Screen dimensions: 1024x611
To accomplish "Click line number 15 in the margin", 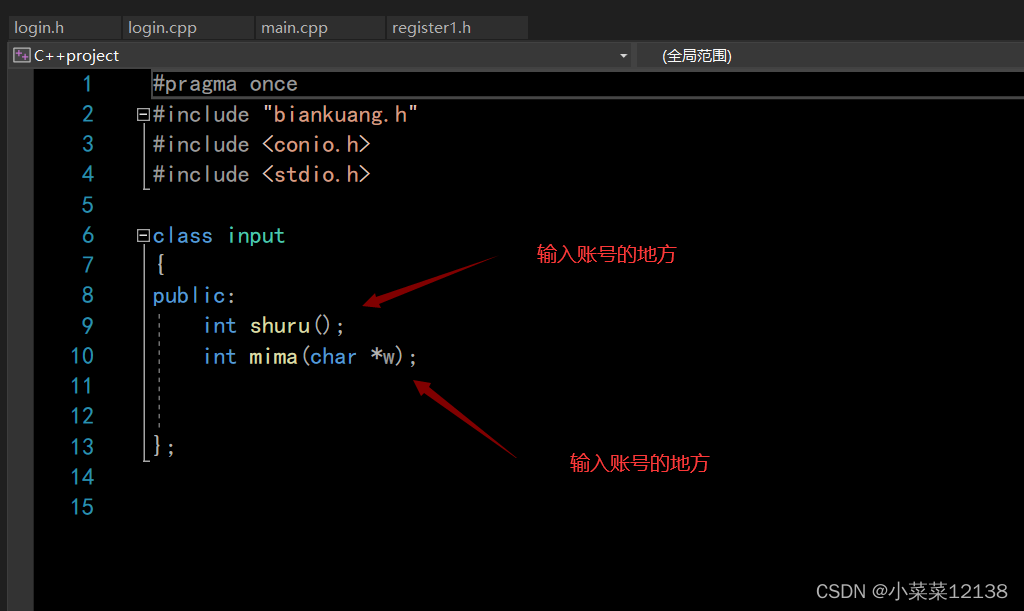I will click(82, 507).
